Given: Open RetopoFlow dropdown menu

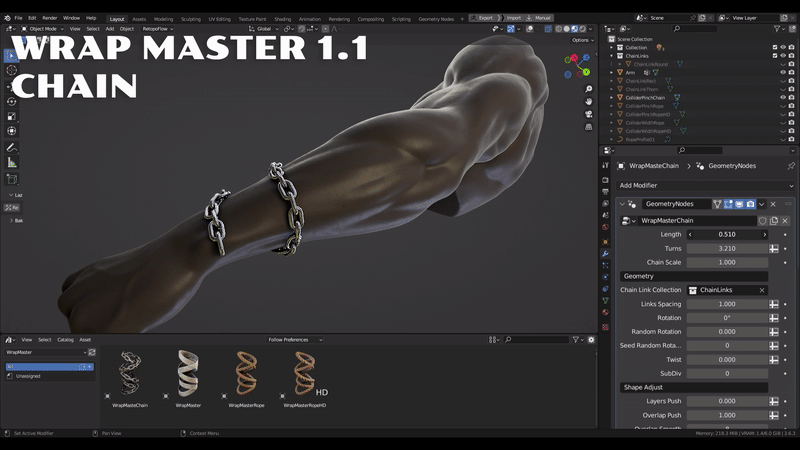Looking at the screenshot, I should tap(158, 29).
